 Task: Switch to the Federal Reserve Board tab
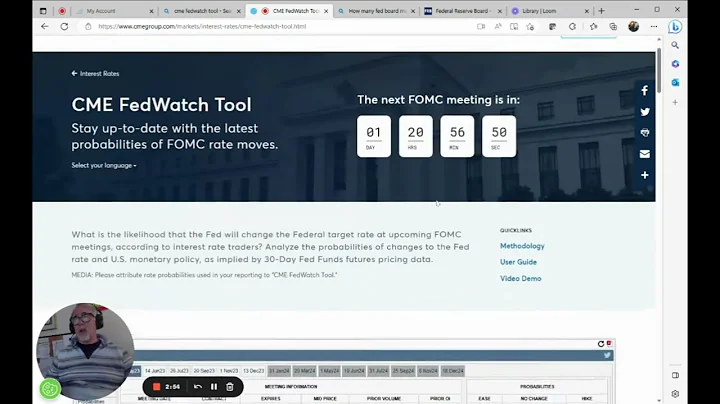(x=463, y=11)
